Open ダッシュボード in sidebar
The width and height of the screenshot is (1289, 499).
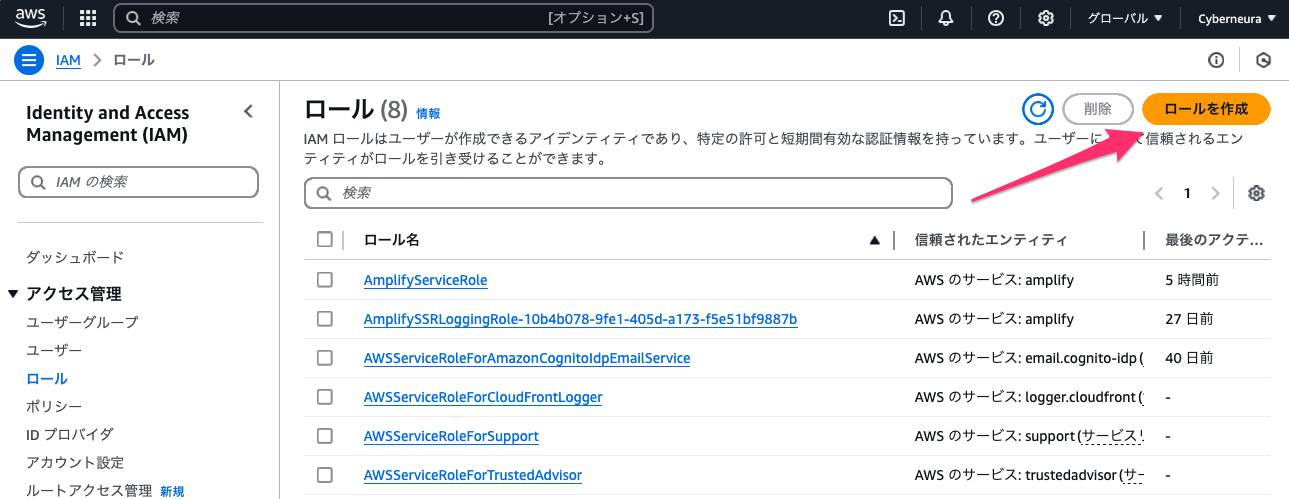click(75, 258)
